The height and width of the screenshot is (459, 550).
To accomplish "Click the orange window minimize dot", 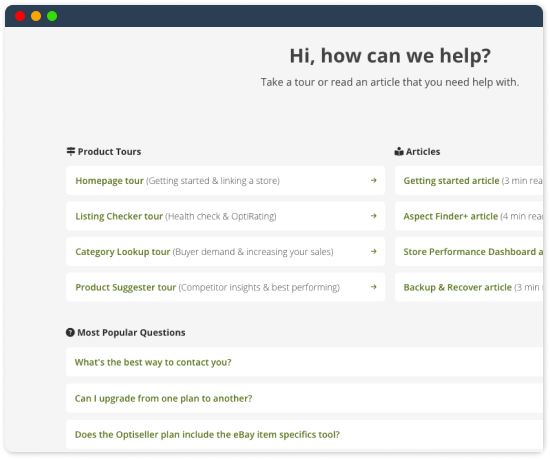I will (36, 16).
